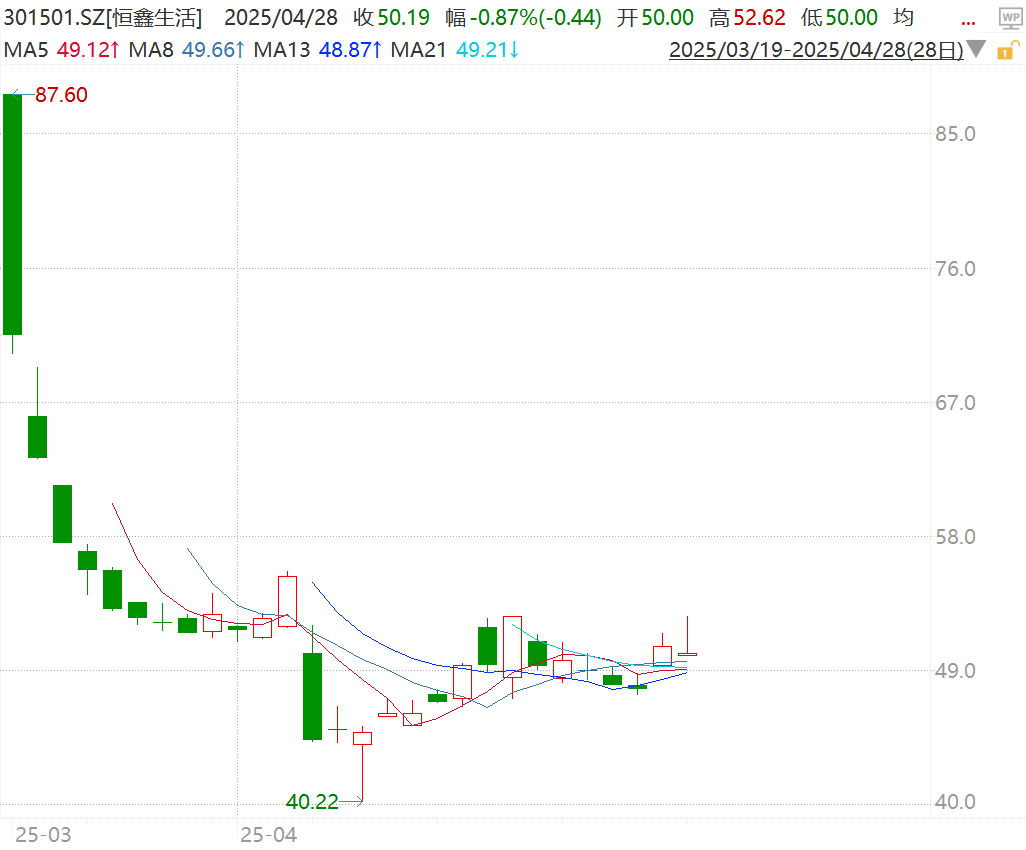The width and height of the screenshot is (1026, 850).
Task: Click the 85.0 price axis label
Action: point(953,134)
